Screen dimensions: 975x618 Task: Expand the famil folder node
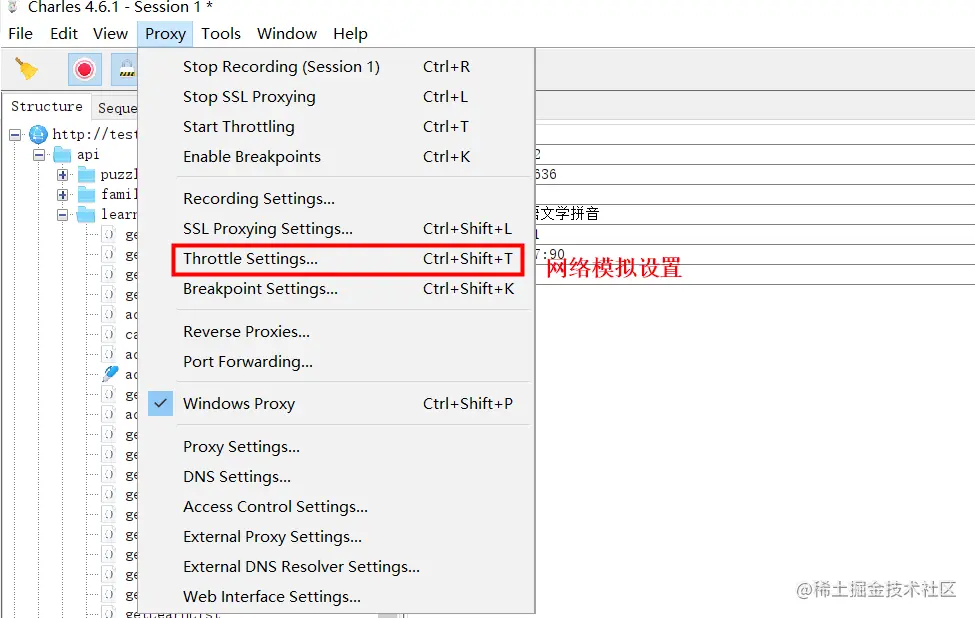[62, 195]
